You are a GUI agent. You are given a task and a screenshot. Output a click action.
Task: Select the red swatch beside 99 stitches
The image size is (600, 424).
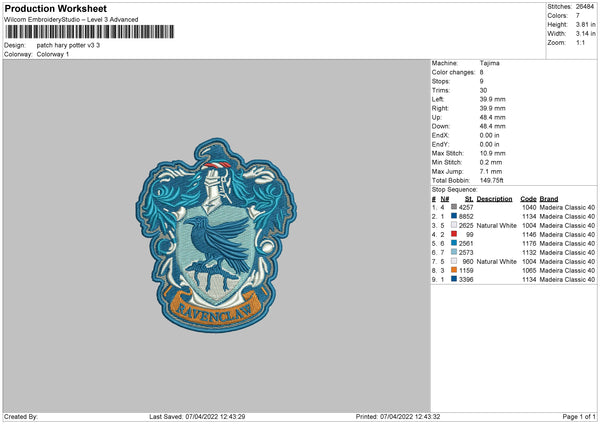[x=454, y=234]
